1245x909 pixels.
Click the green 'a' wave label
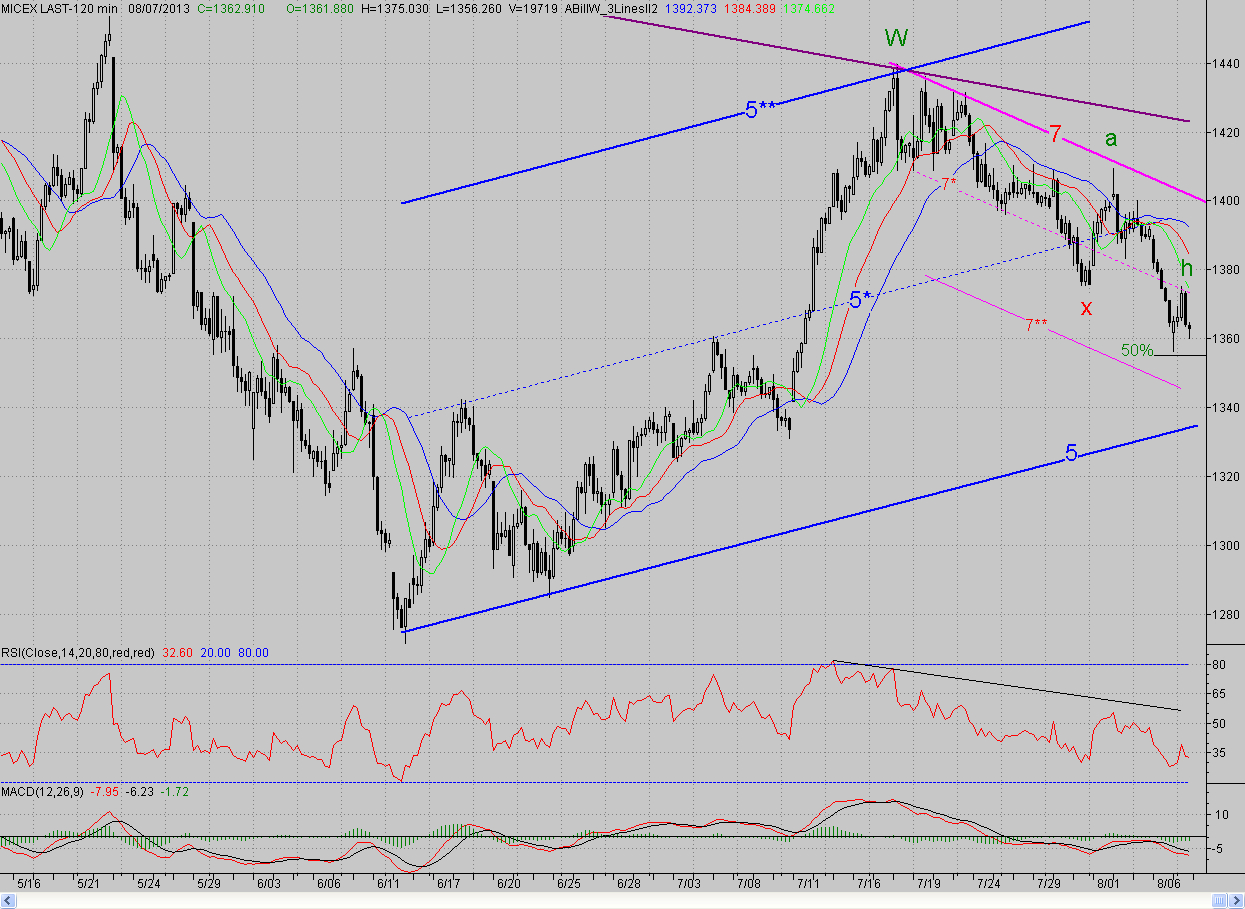pyautogui.click(x=1110, y=138)
